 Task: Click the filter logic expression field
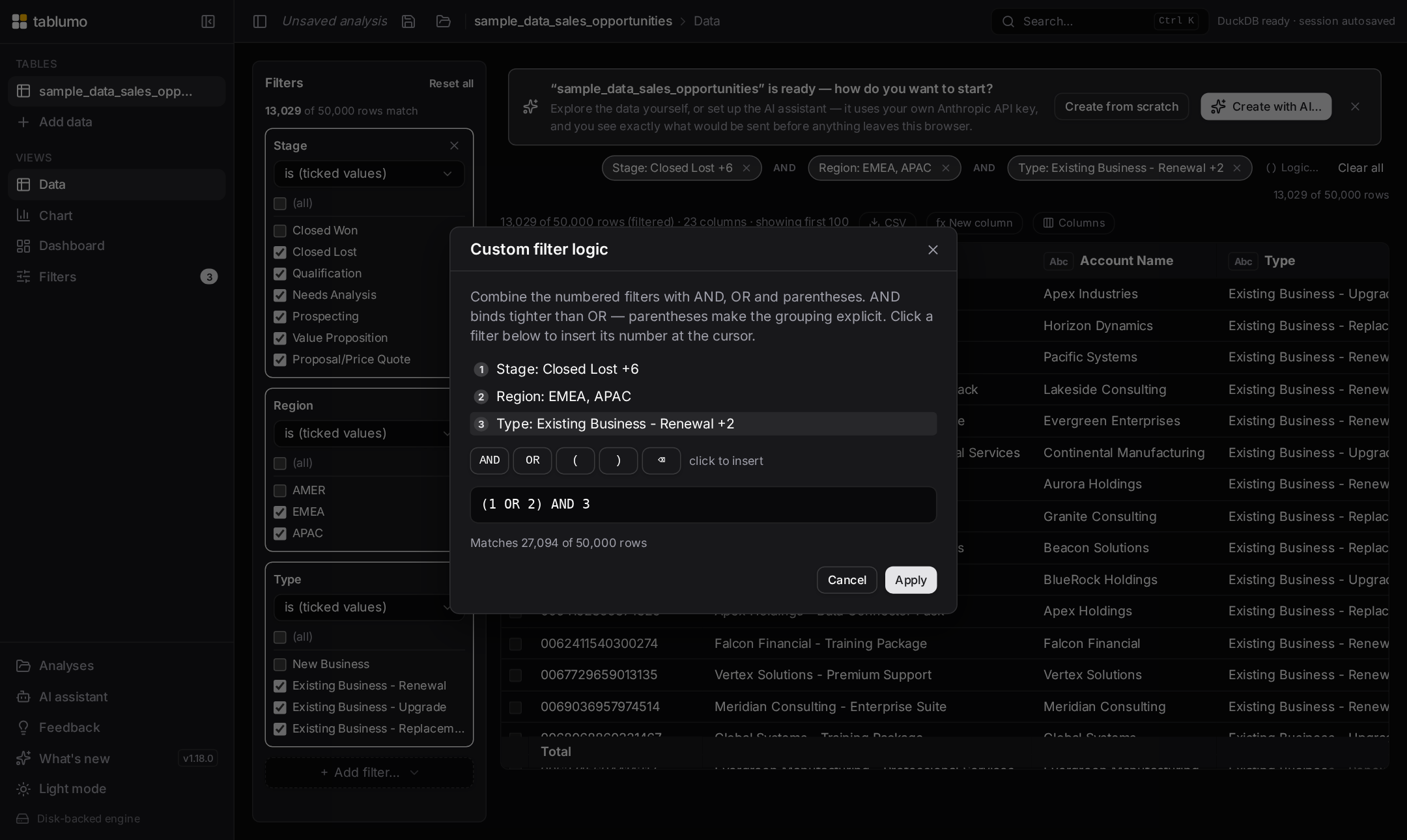coord(703,505)
